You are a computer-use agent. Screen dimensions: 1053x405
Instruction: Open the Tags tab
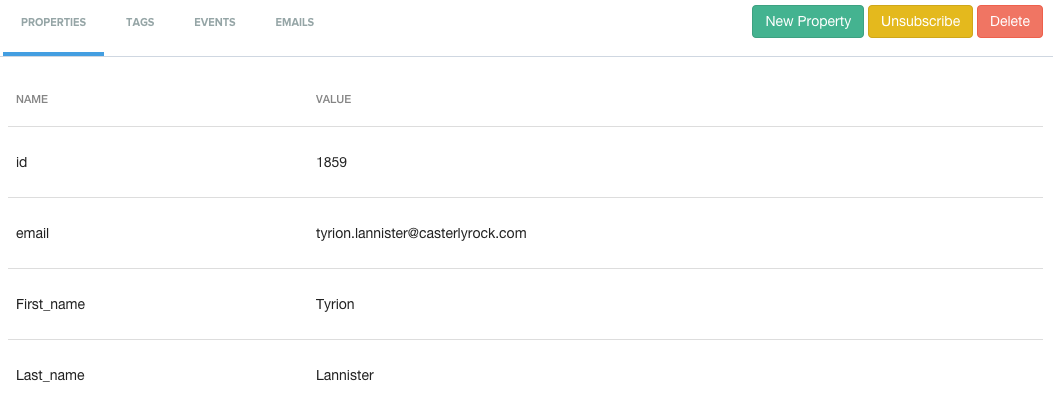(140, 22)
